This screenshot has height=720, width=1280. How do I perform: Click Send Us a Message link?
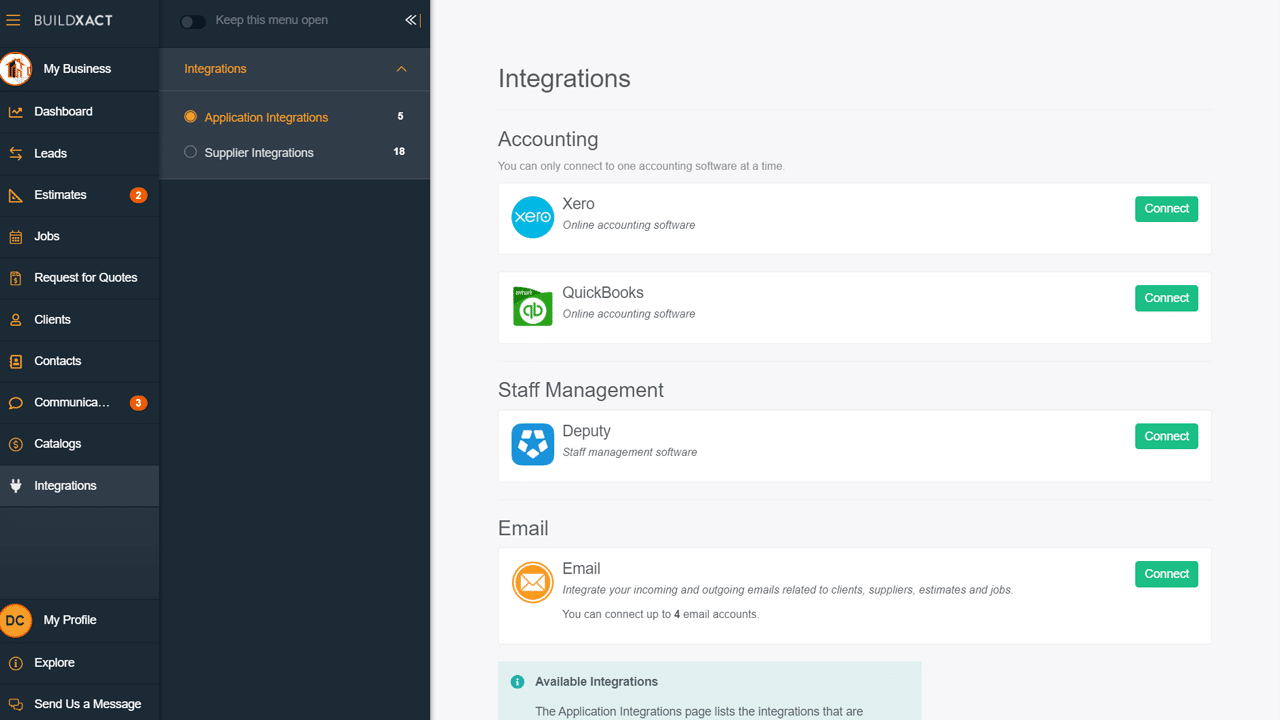click(88, 704)
